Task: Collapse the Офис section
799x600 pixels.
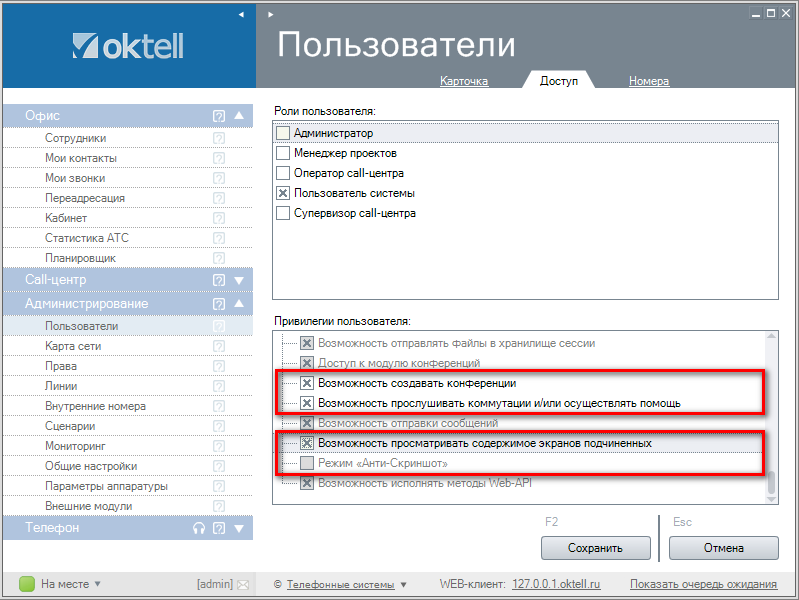Action: 239,116
